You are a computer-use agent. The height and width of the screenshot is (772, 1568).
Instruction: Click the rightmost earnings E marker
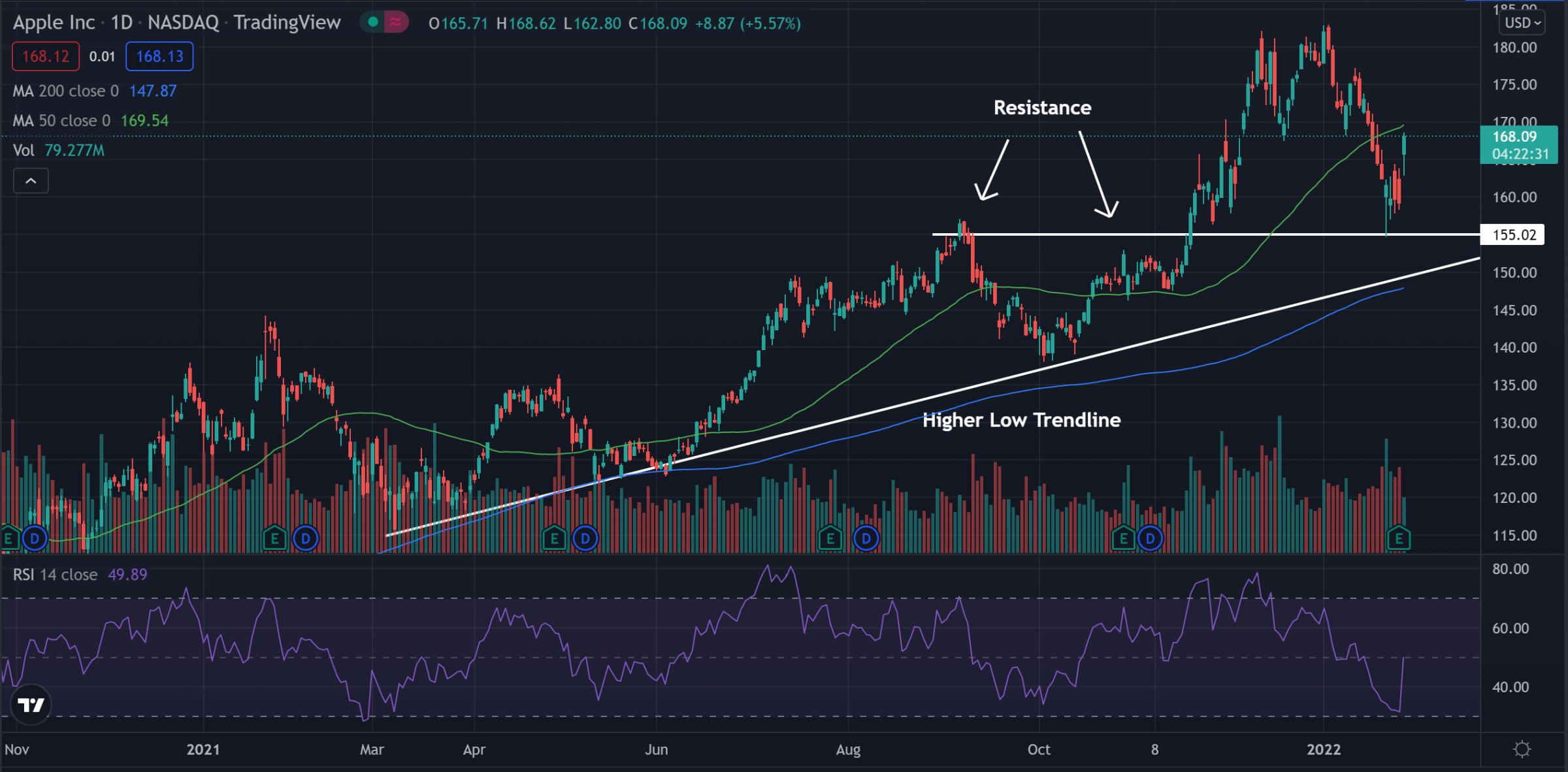(x=1399, y=539)
